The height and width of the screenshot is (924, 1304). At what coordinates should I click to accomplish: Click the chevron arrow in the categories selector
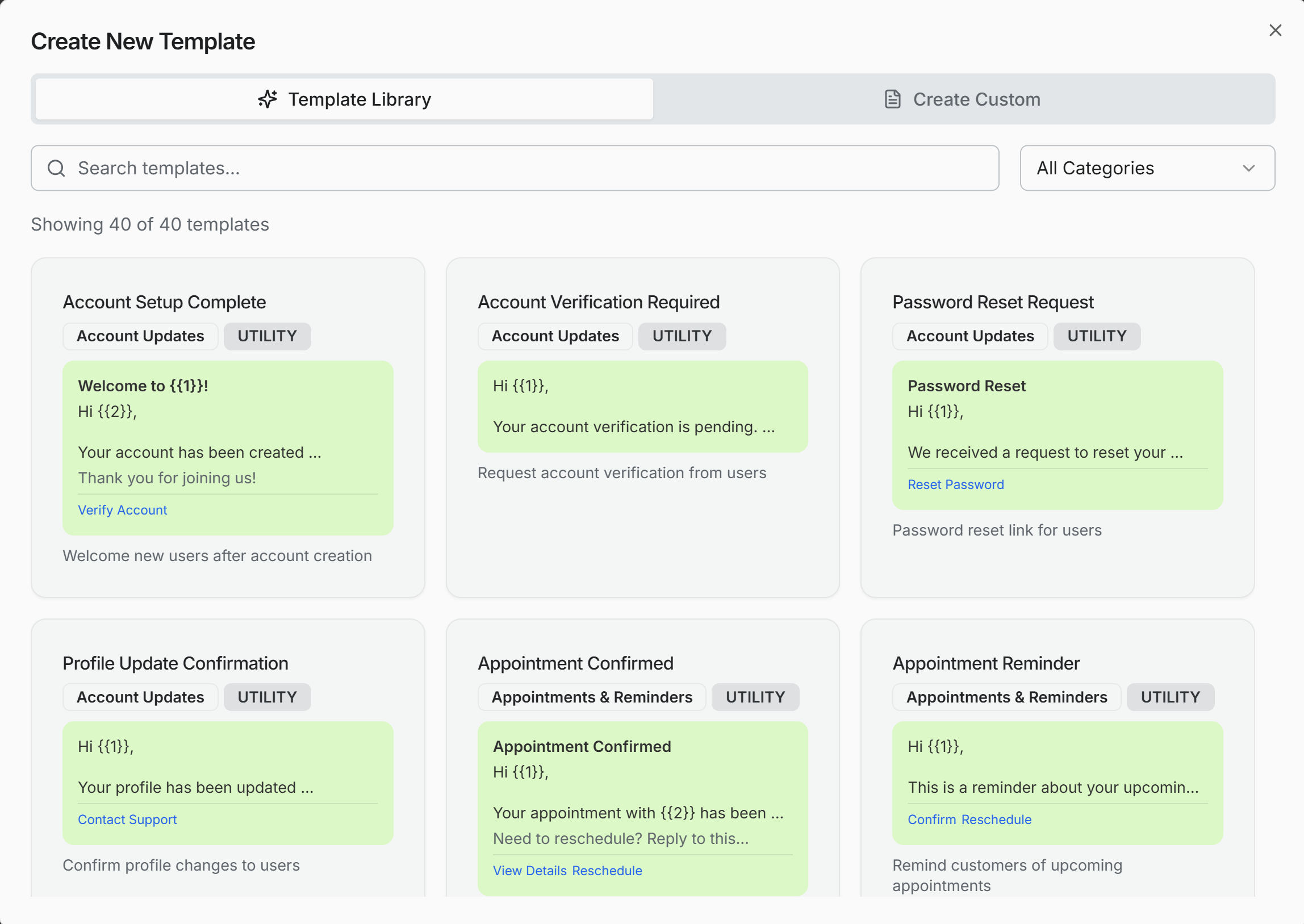[1248, 169]
